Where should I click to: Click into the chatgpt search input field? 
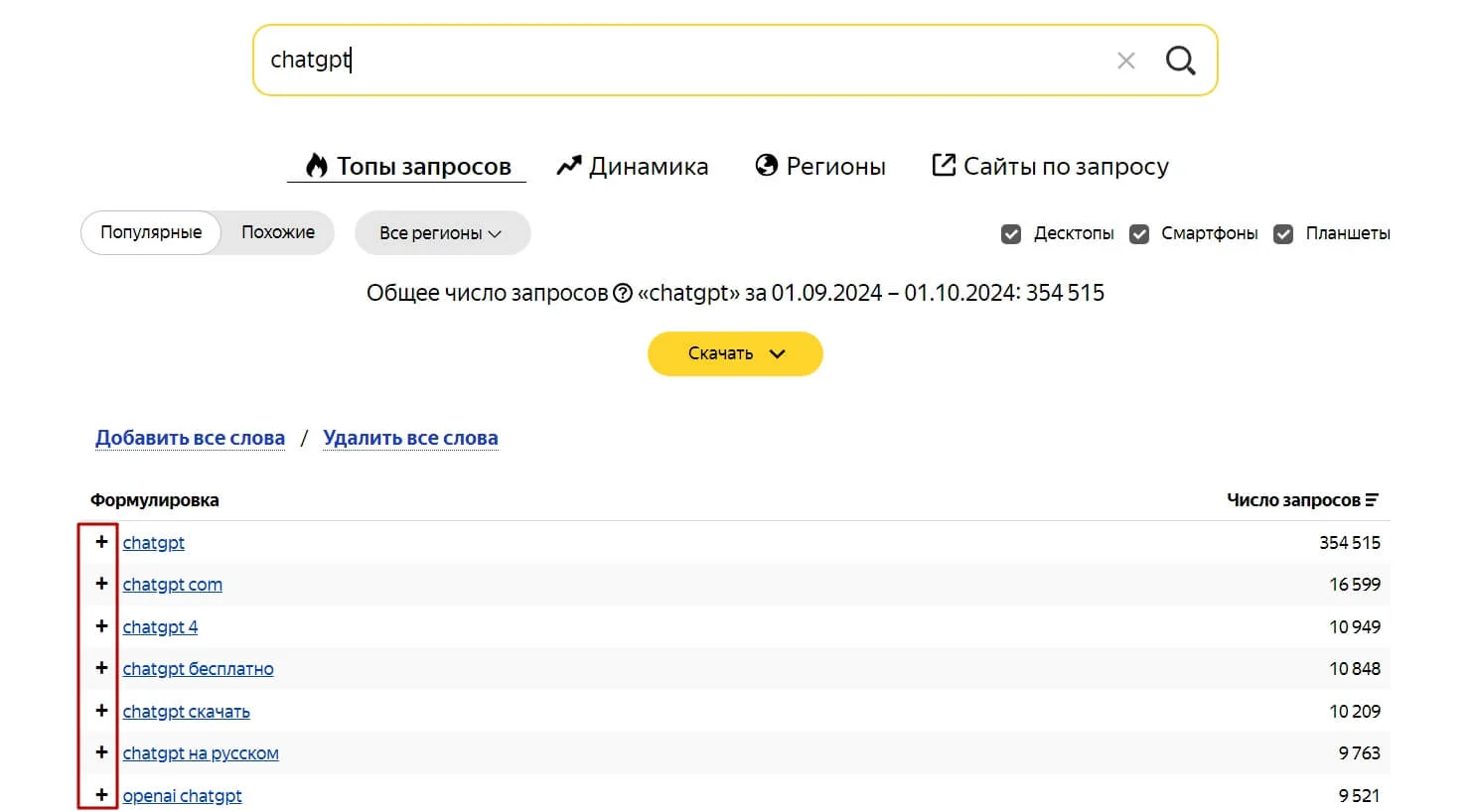coord(675,61)
